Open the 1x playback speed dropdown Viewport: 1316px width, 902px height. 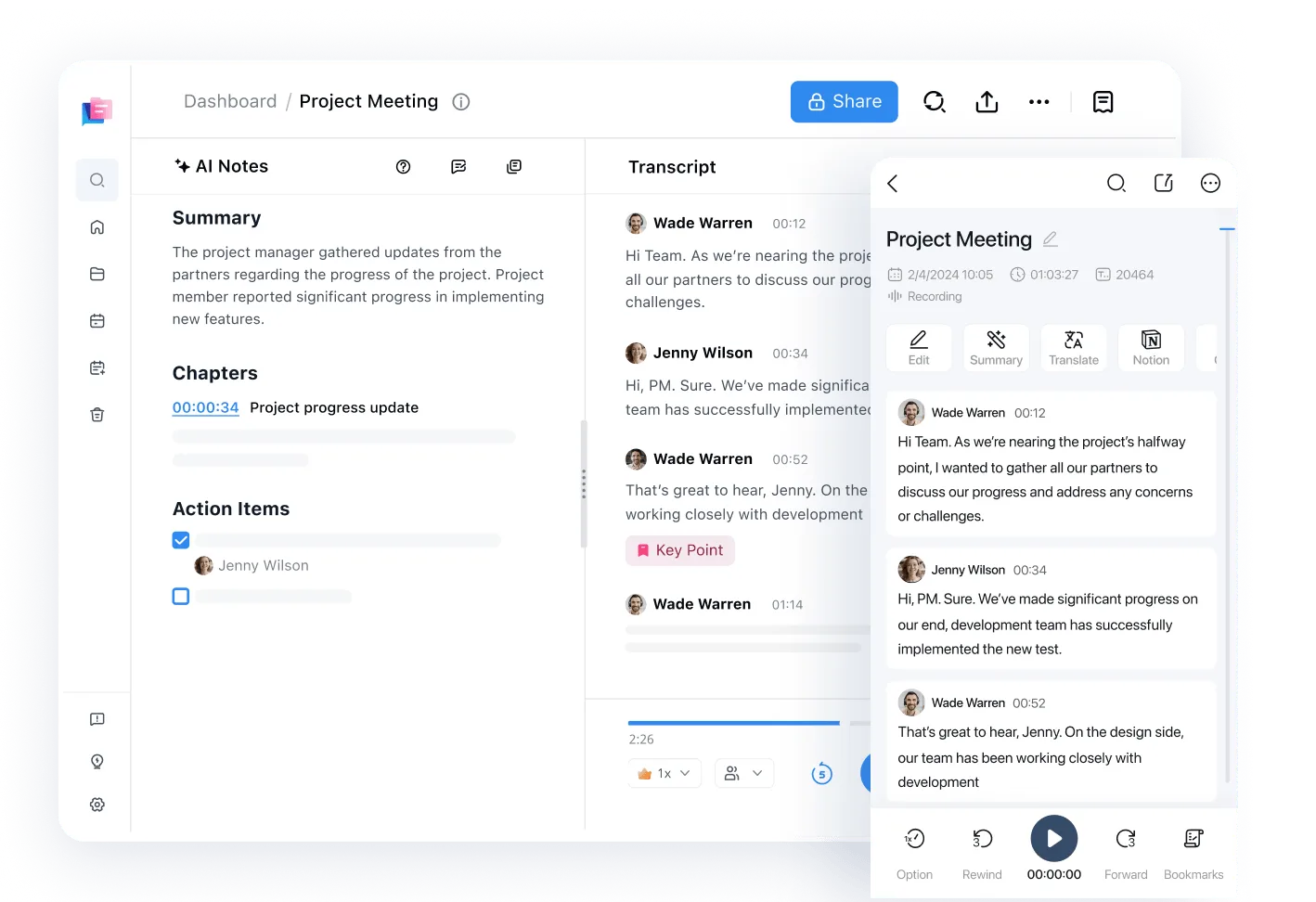point(664,773)
